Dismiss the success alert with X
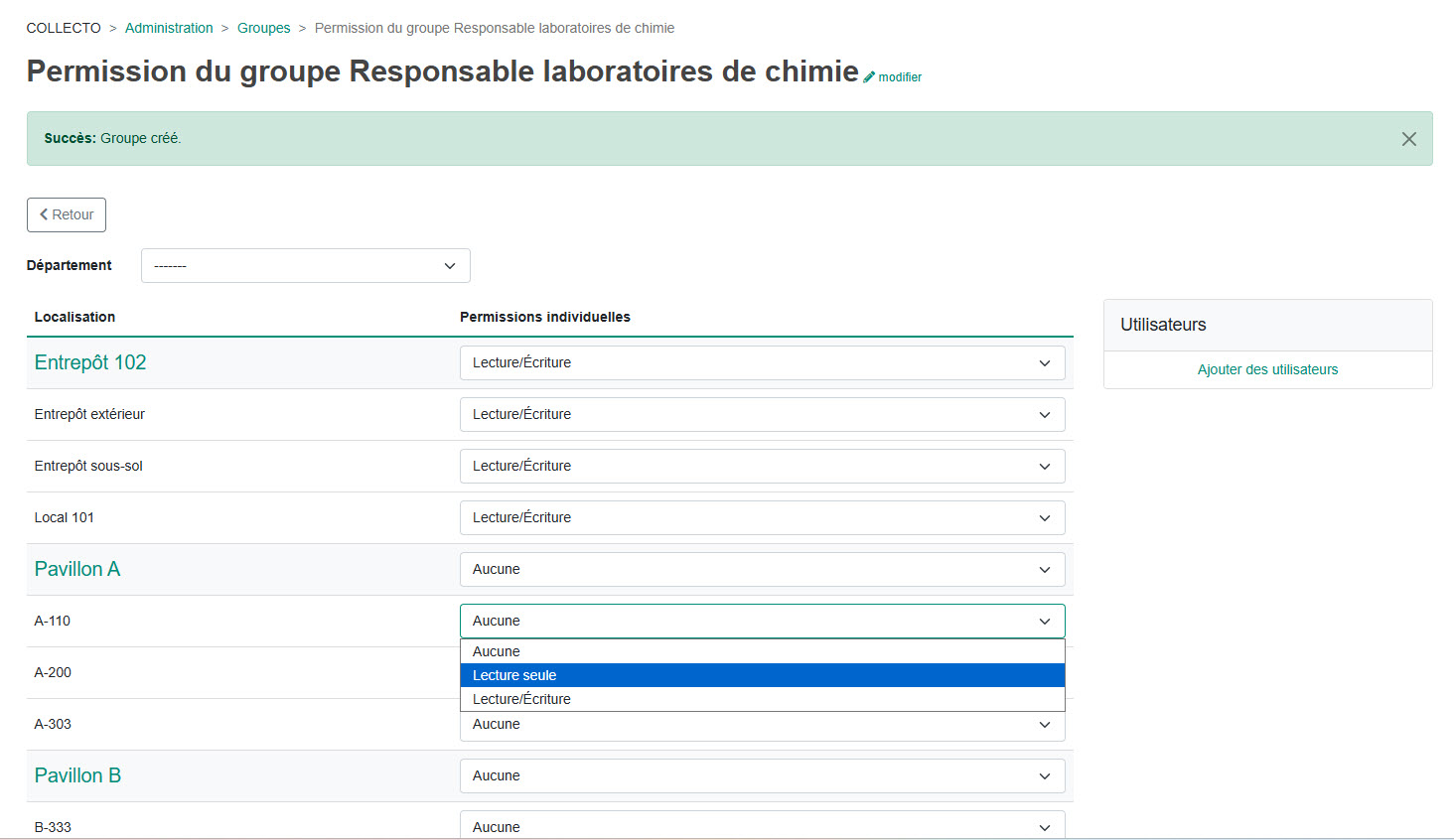The image size is (1454, 840). click(x=1408, y=139)
